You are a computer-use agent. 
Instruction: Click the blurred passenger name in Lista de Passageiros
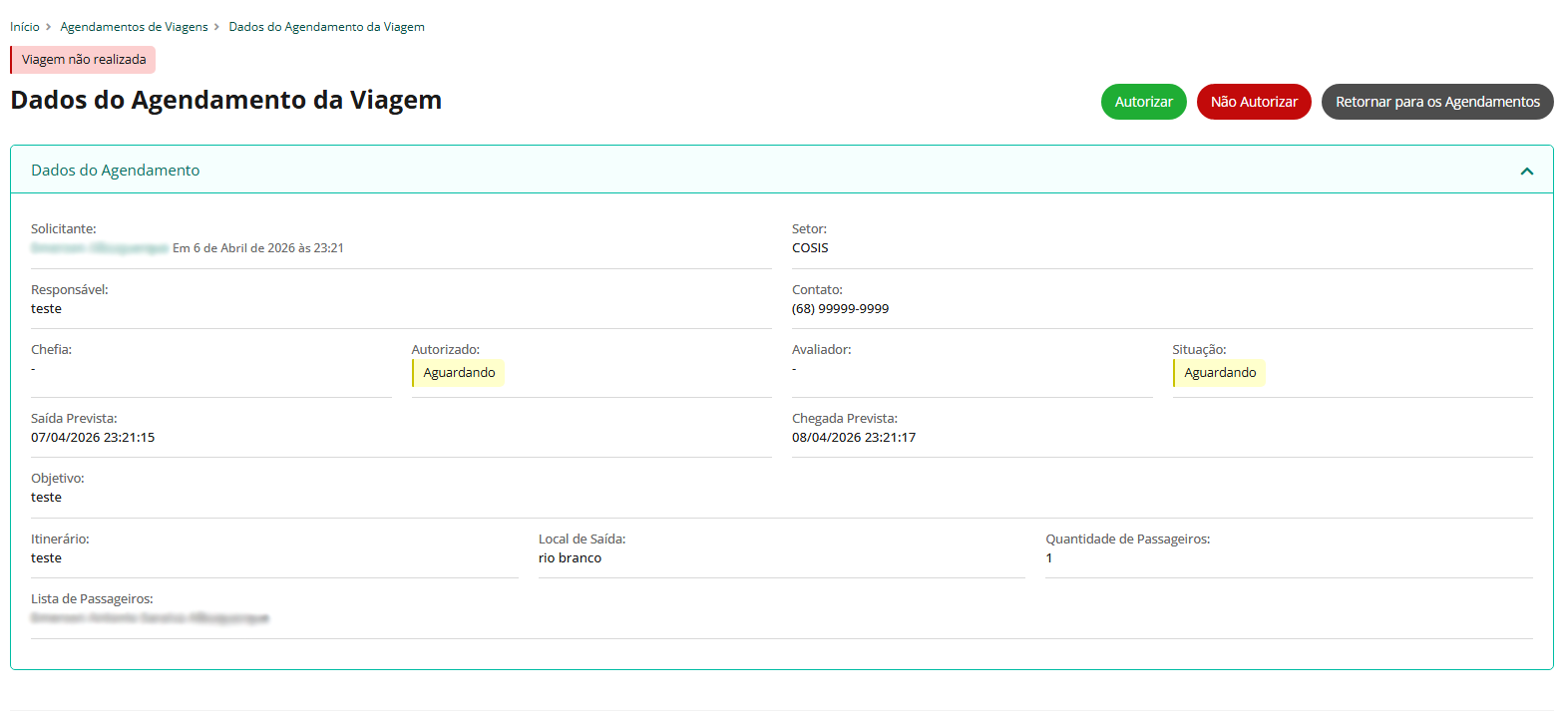(150, 618)
